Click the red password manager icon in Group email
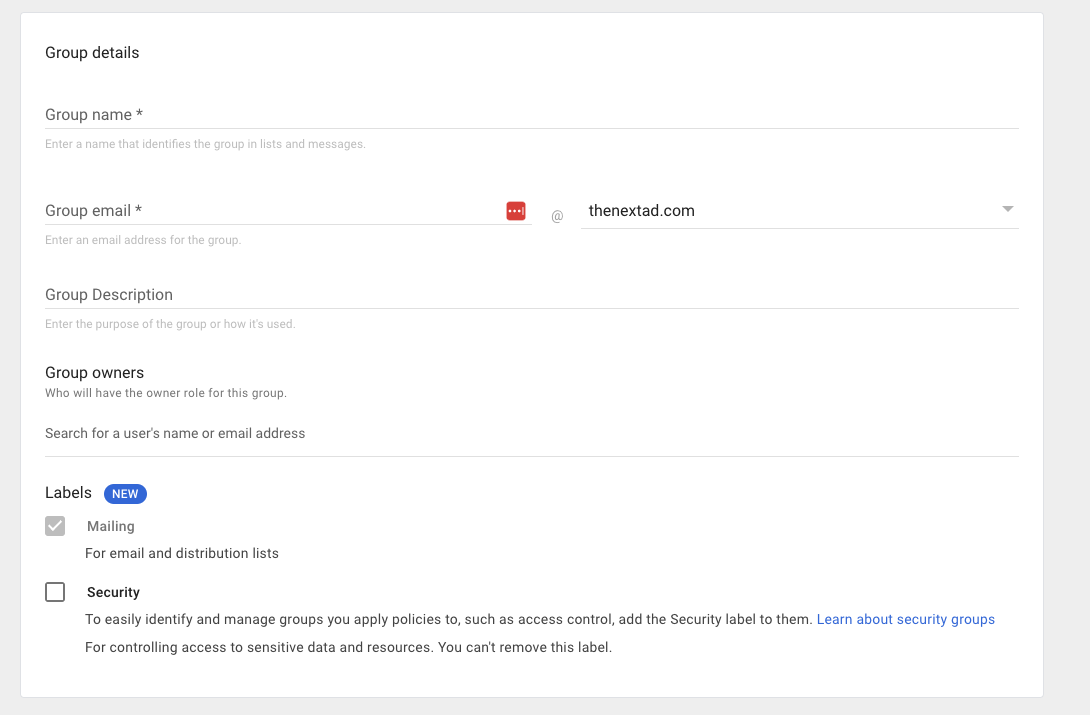 coord(516,211)
